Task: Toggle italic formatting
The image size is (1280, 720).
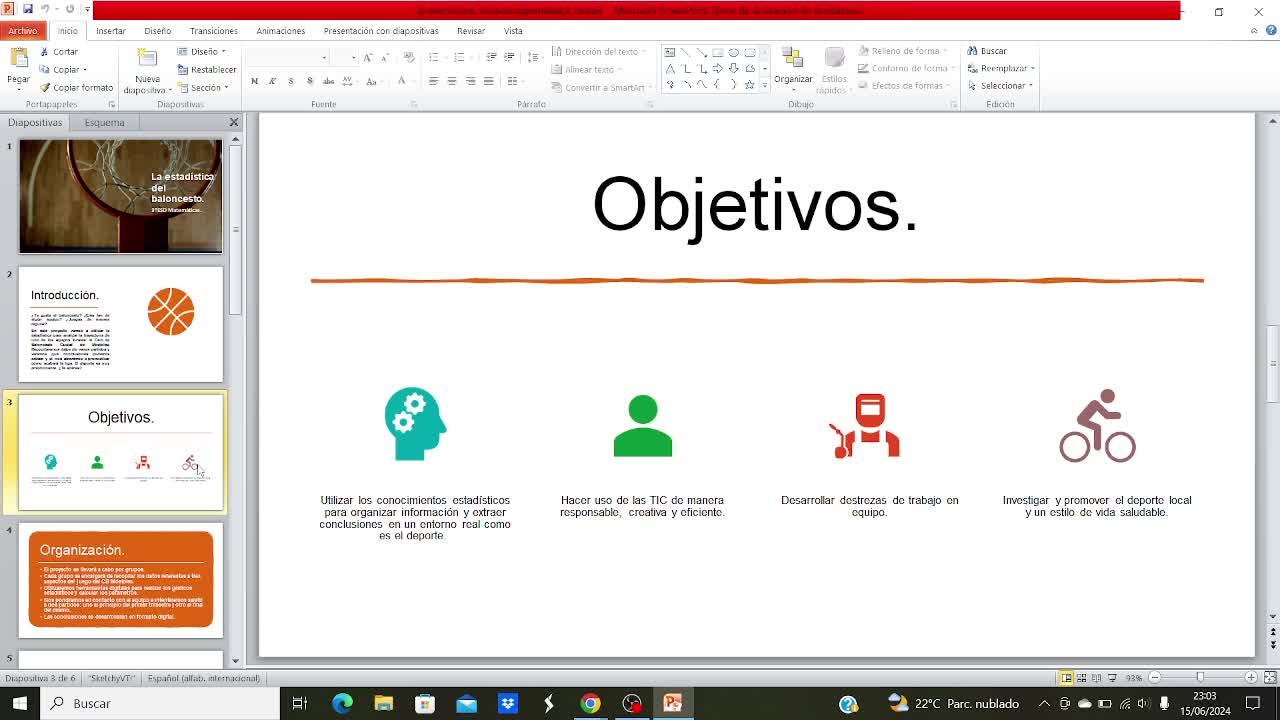Action: click(x=272, y=81)
